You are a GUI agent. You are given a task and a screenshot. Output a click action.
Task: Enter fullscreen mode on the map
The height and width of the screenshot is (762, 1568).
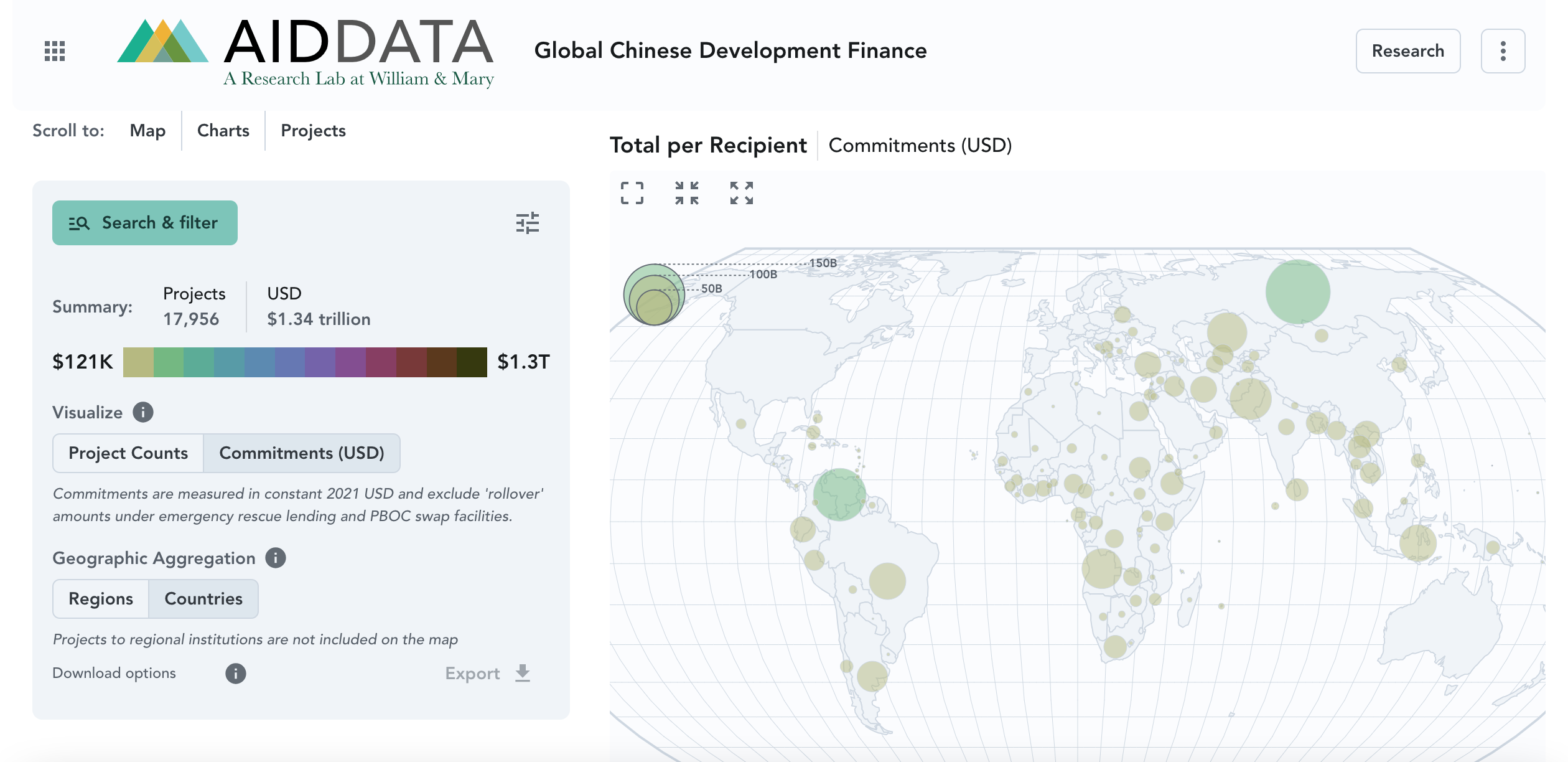[x=632, y=193]
